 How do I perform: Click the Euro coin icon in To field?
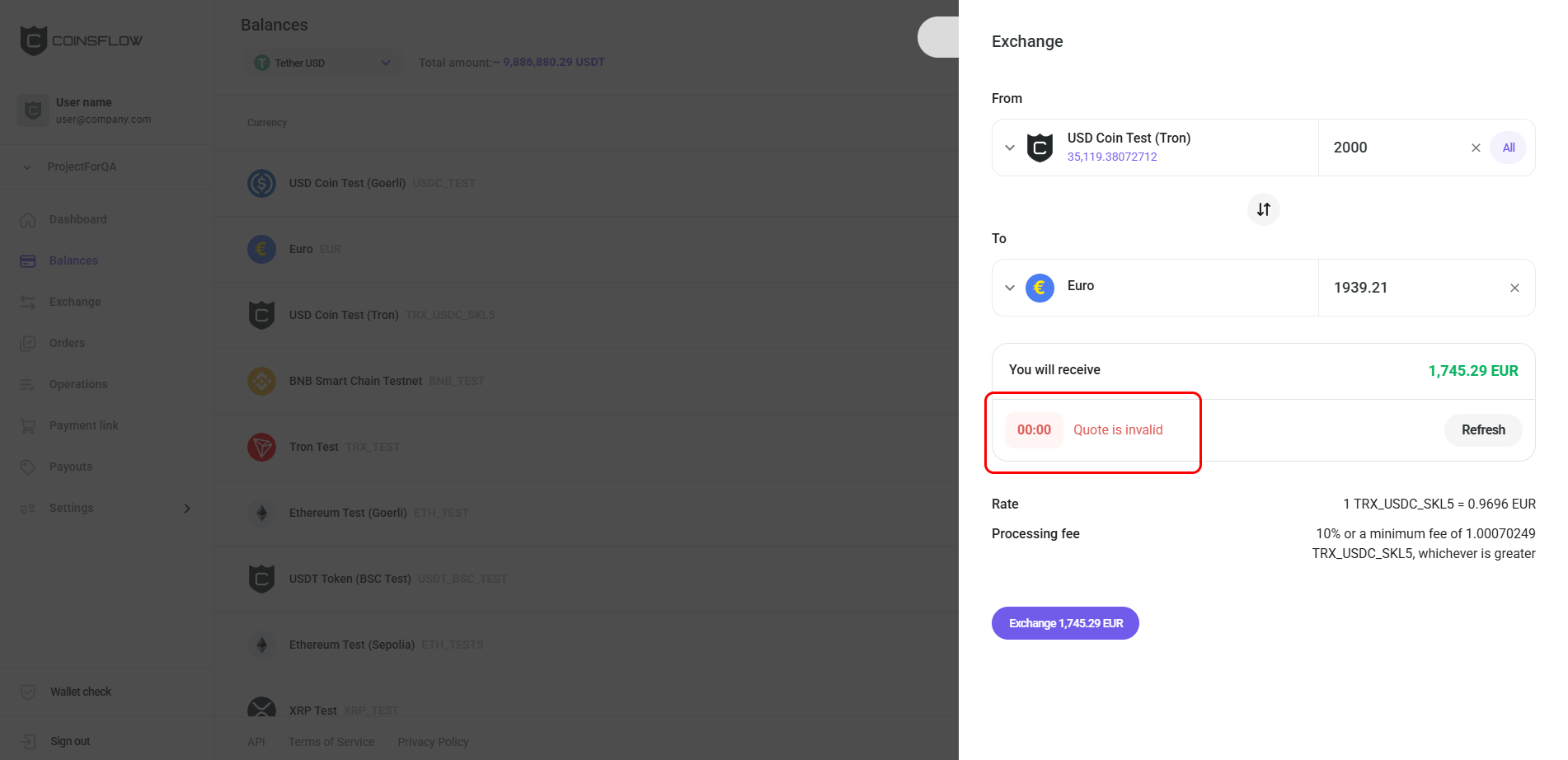click(1040, 288)
